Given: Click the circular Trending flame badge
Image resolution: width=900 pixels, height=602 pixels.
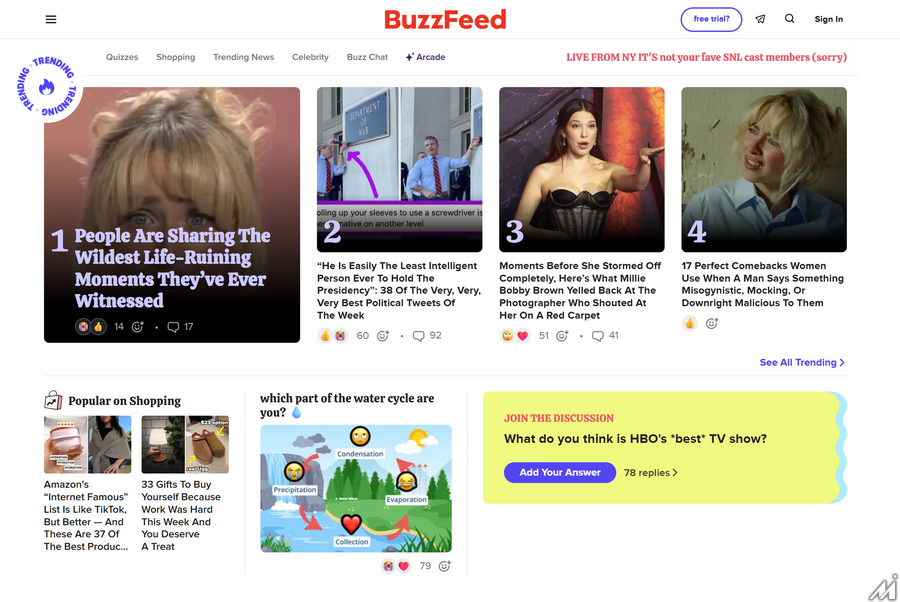Looking at the screenshot, I should pyautogui.click(x=46, y=87).
